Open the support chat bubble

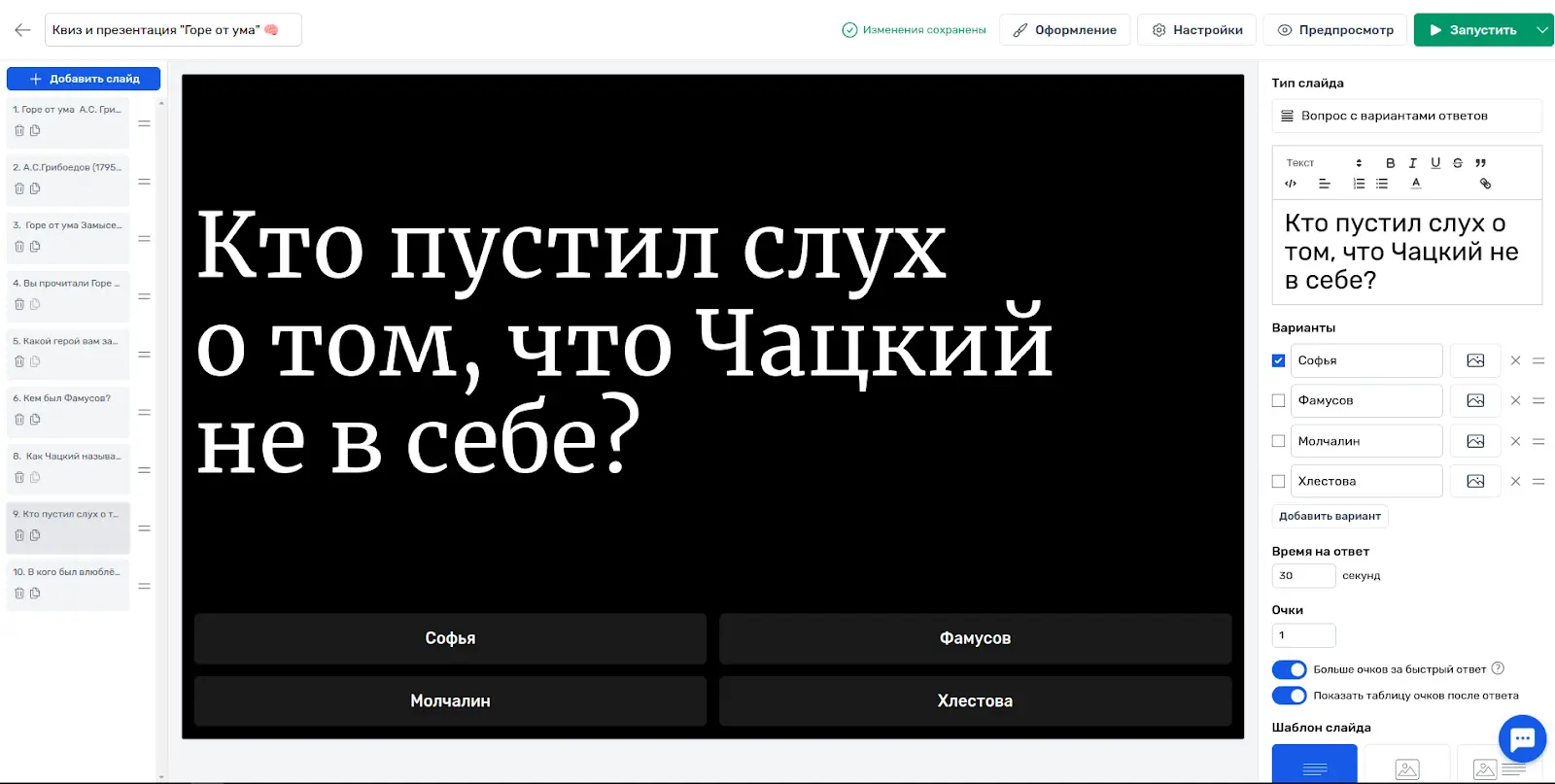[1522, 740]
